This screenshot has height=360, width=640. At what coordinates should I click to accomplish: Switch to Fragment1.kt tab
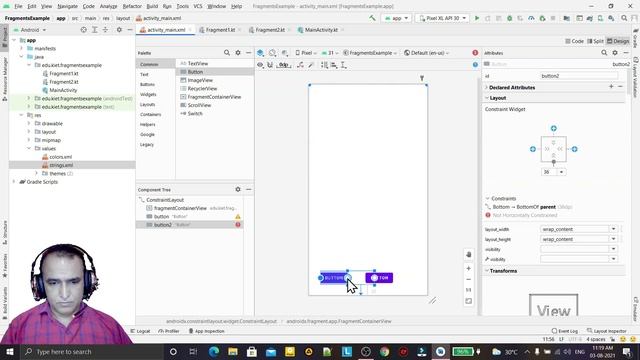point(220,30)
